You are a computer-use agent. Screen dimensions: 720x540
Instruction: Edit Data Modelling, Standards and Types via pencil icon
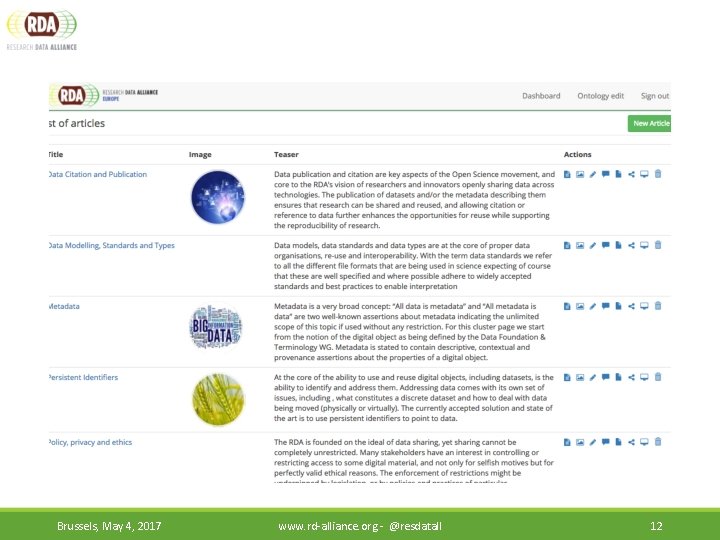click(593, 246)
